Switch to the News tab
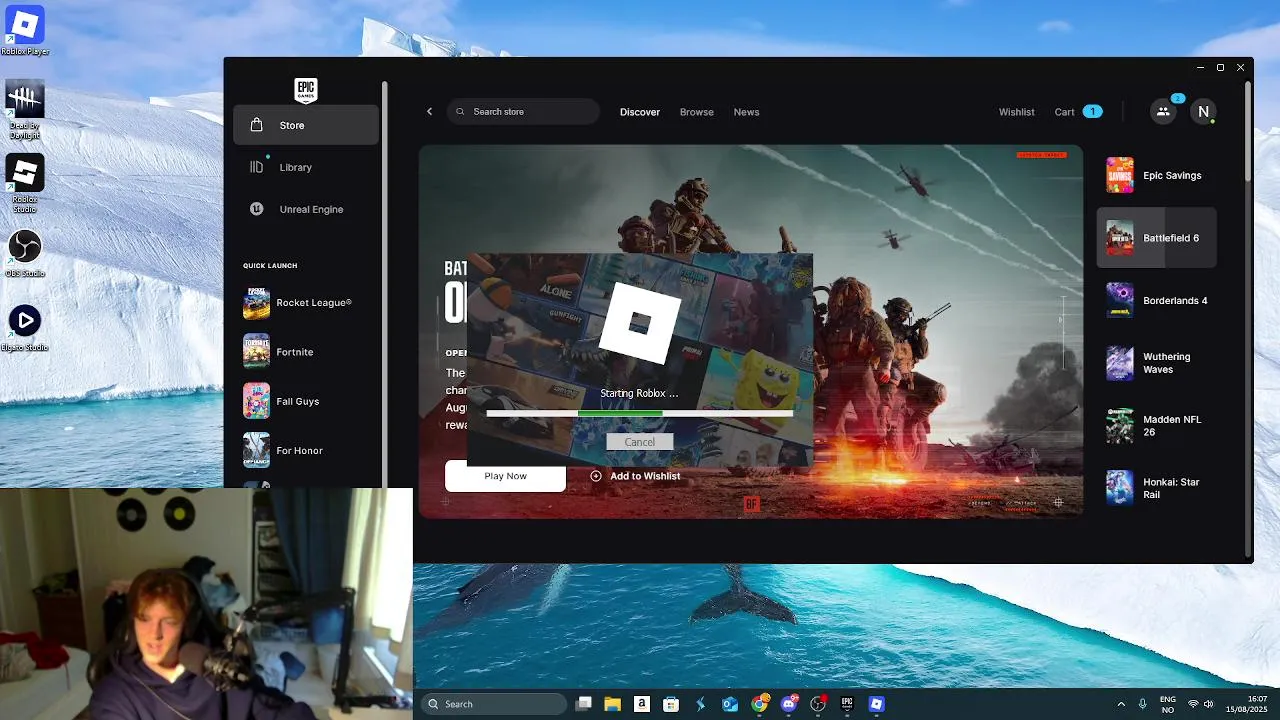1280x720 pixels. pos(747,112)
